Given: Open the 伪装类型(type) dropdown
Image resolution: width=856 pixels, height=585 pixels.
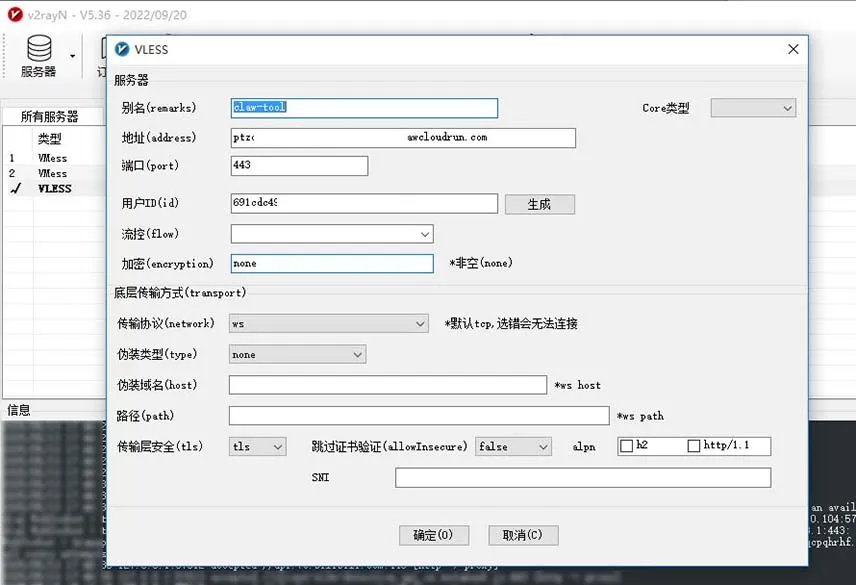Looking at the screenshot, I should pos(298,354).
